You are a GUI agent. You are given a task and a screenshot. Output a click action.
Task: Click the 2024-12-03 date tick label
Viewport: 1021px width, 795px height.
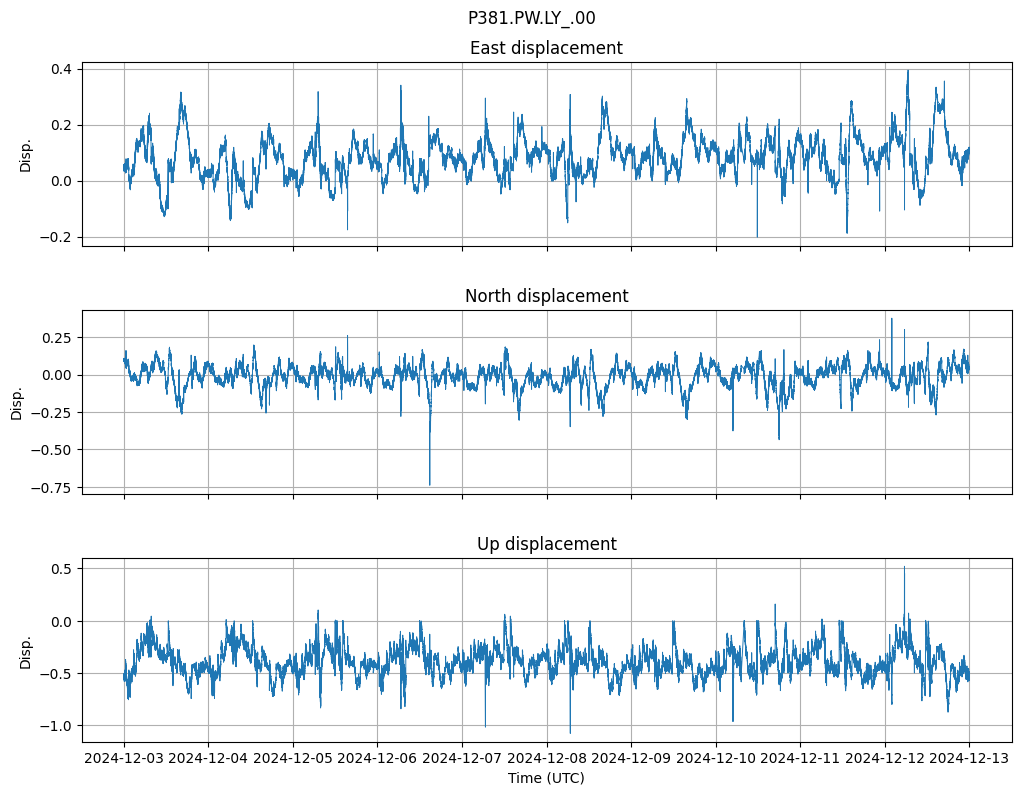[x=124, y=758]
